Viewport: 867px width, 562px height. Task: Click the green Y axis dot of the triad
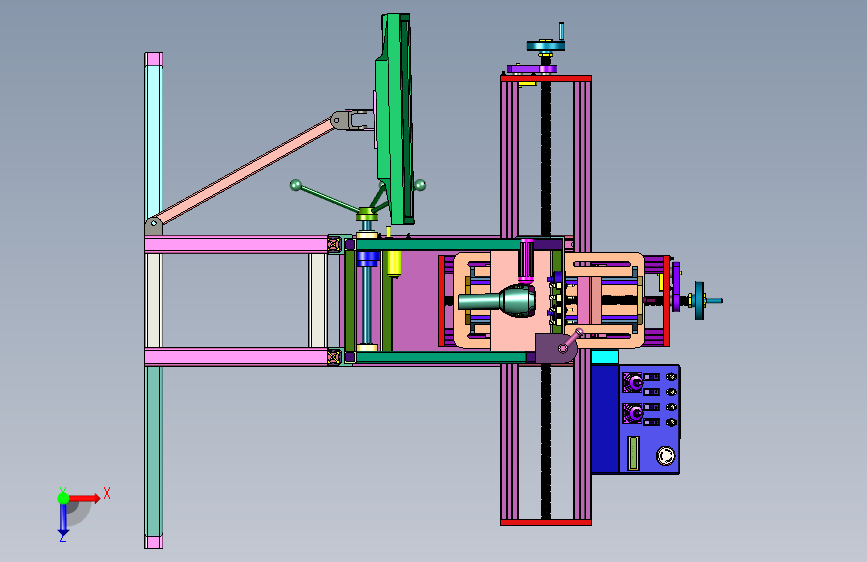coord(64,498)
